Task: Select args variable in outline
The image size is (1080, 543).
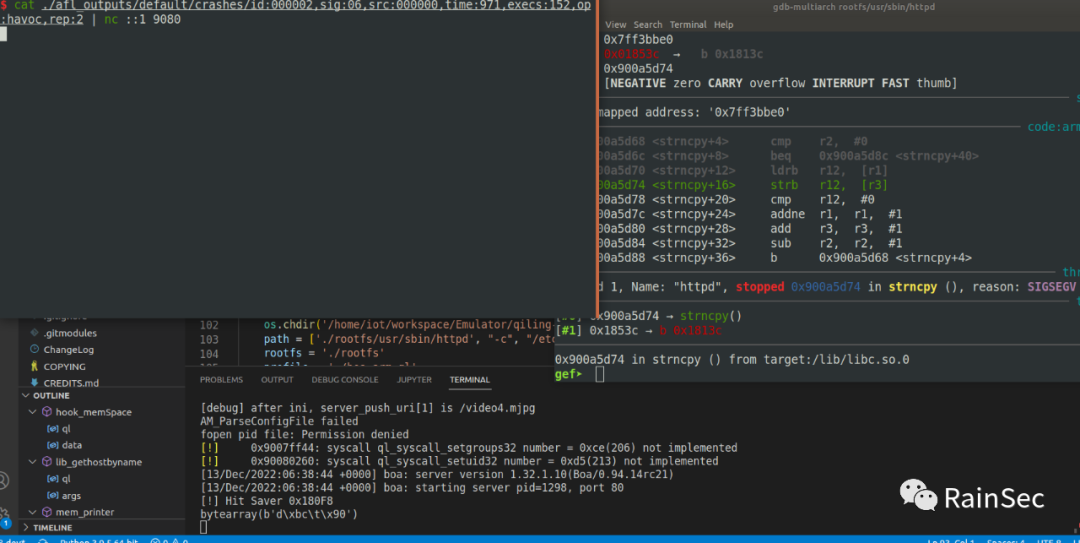Action: point(71,495)
